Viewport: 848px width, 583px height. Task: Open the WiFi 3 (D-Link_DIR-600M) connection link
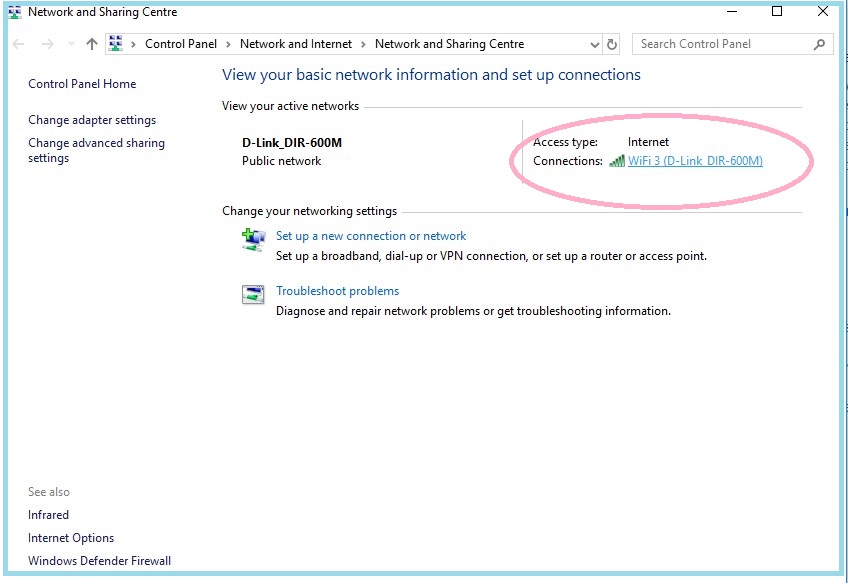click(695, 161)
